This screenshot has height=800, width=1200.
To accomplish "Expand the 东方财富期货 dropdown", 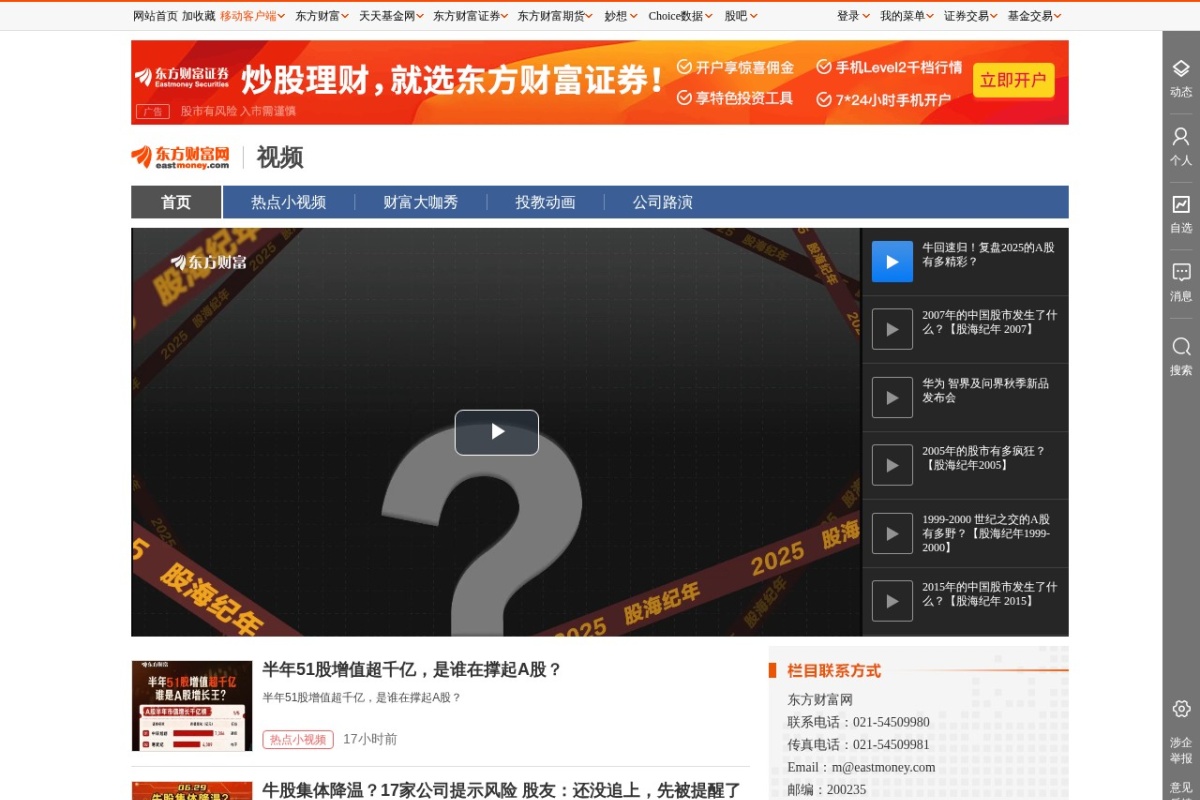I will (555, 16).
